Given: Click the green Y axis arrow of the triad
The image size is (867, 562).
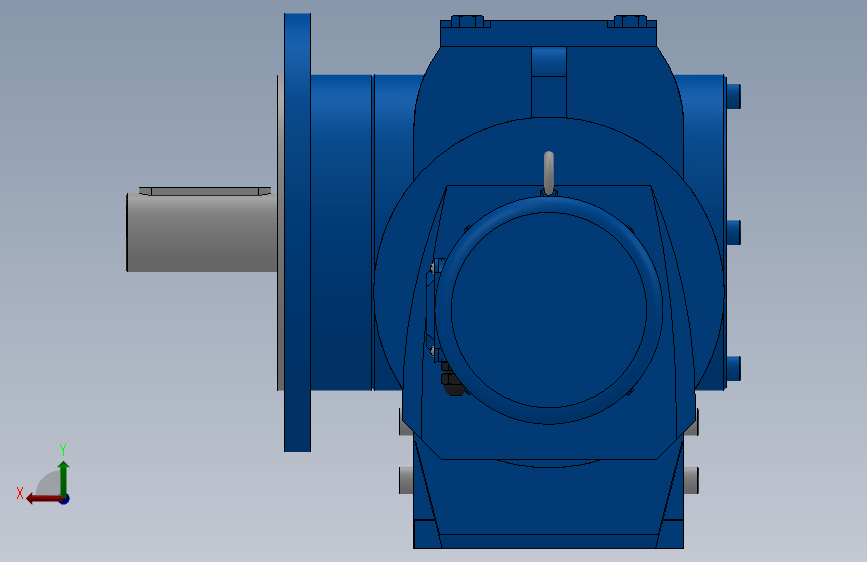Looking at the screenshot, I should (64, 477).
